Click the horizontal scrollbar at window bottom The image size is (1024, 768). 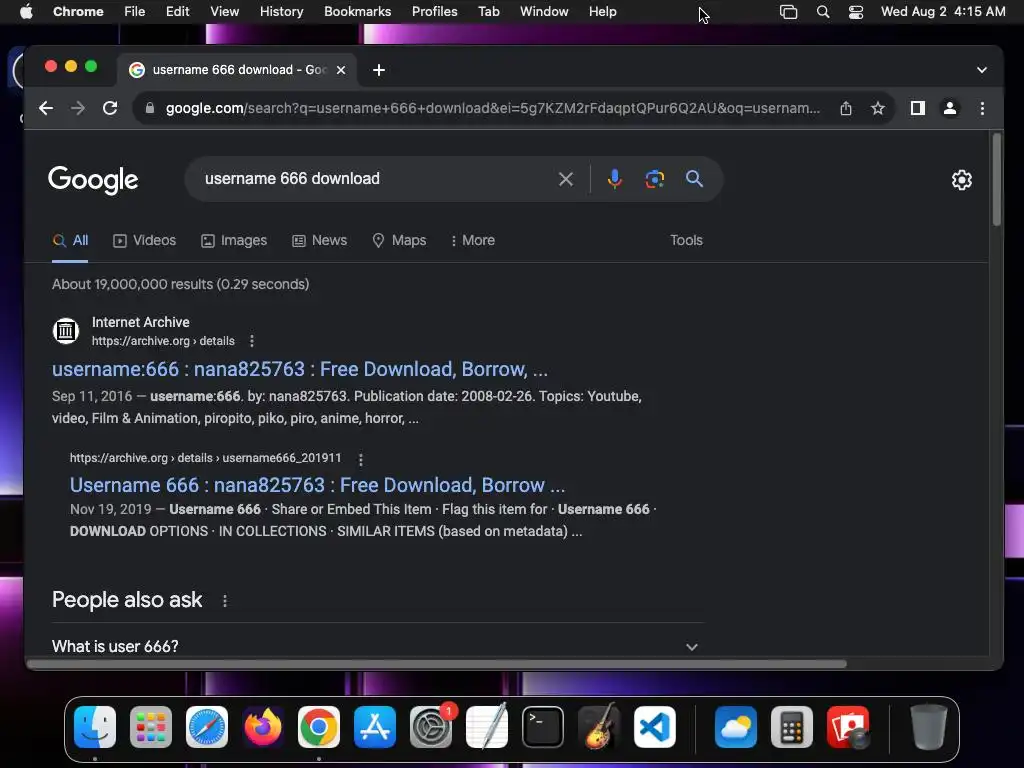click(437, 664)
